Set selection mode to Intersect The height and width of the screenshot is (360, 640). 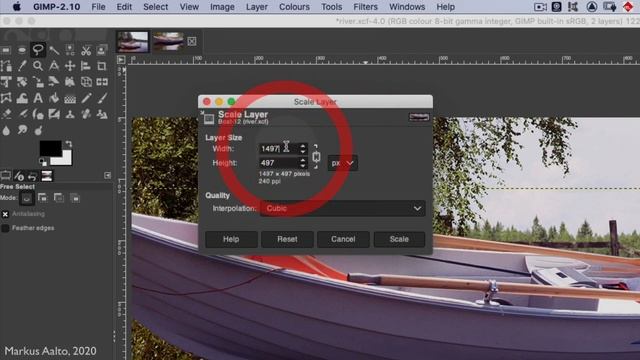click(x=75, y=198)
